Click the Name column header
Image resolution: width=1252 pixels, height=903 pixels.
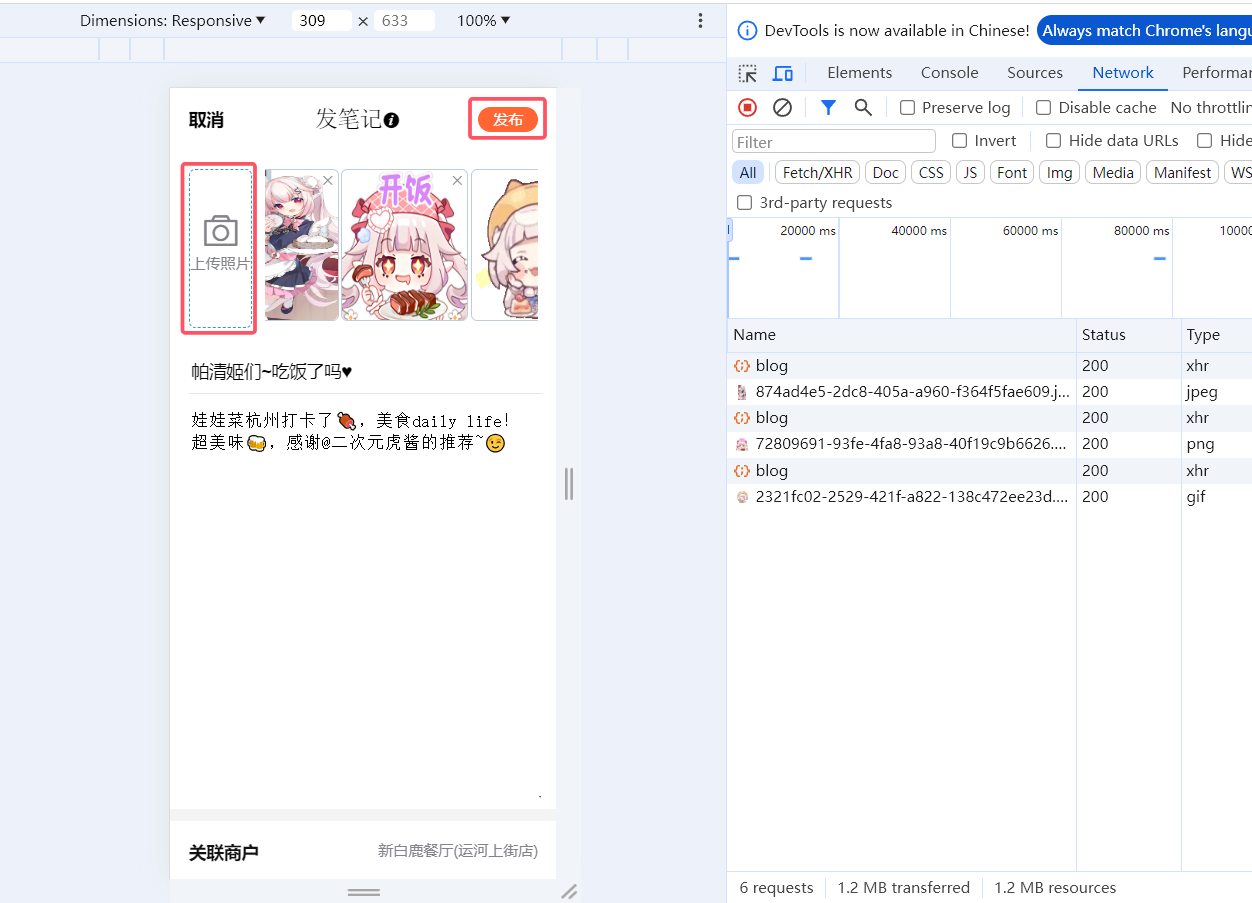pos(902,335)
